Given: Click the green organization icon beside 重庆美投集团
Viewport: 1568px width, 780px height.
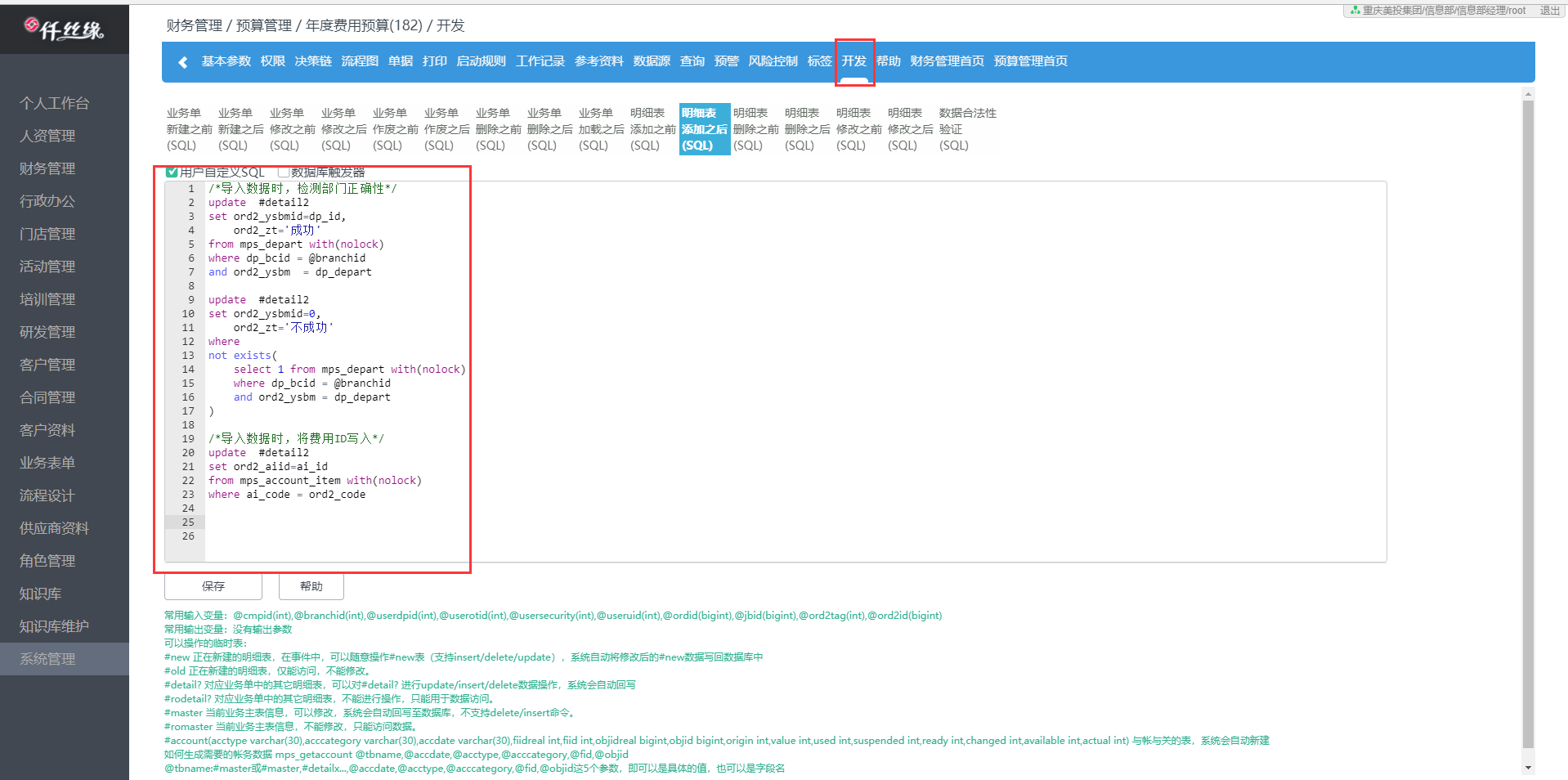Looking at the screenshot, I should pos(1355,11).
